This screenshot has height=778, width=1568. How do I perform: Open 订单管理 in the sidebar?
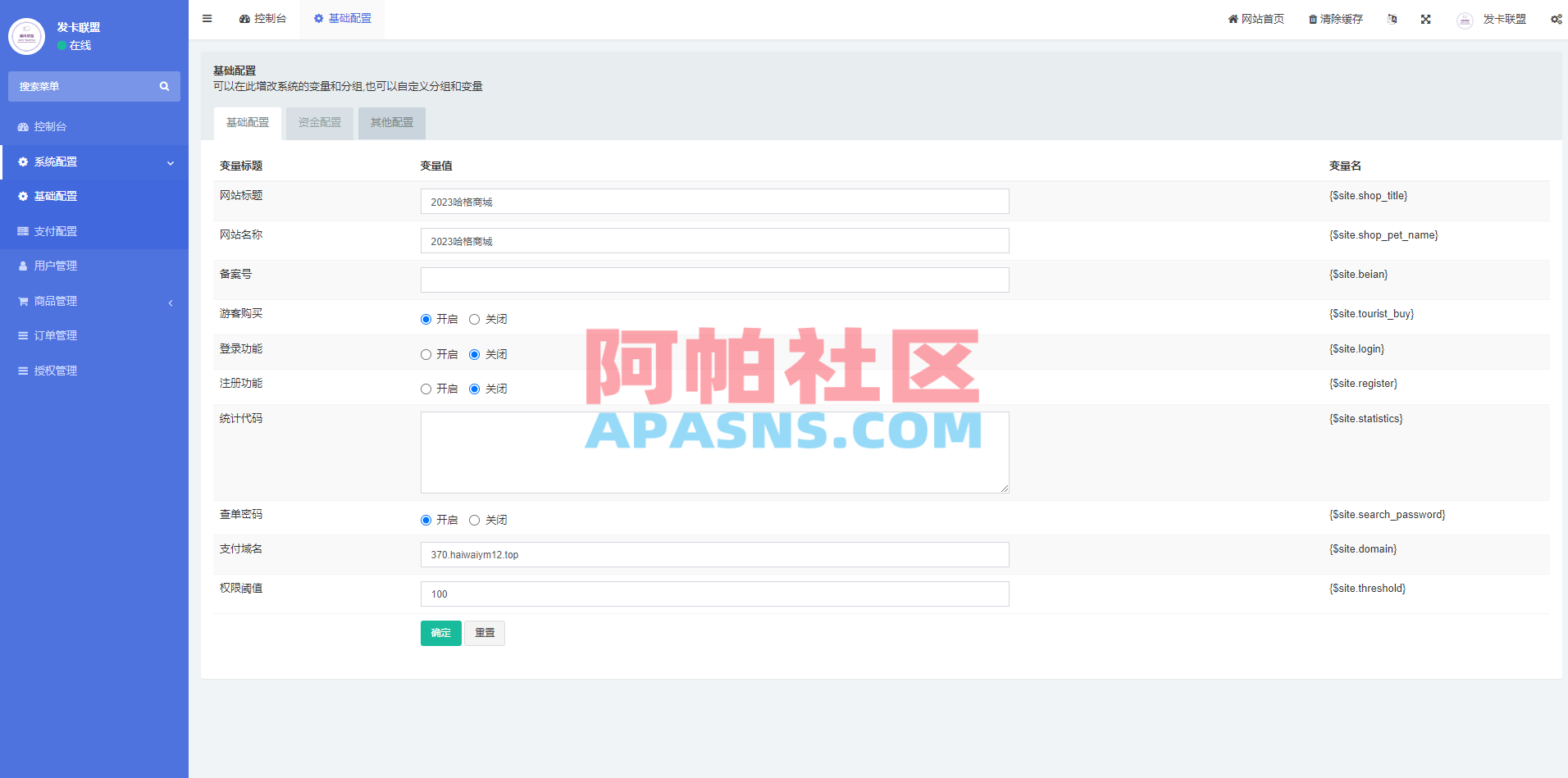pyautogui.click(x=54, y=334)
